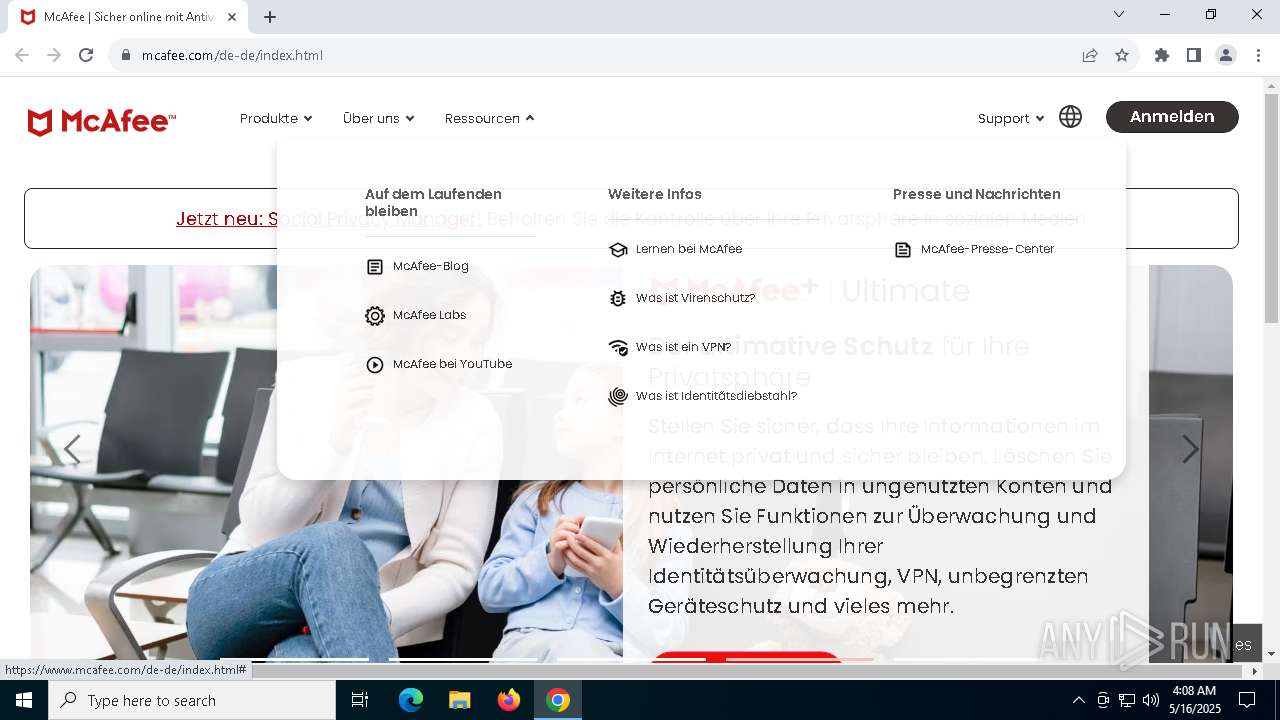The width and height of the screenshot is (1280, 720).
Task: Reload the page with browser refresh icon
Action: pos(86,55)
